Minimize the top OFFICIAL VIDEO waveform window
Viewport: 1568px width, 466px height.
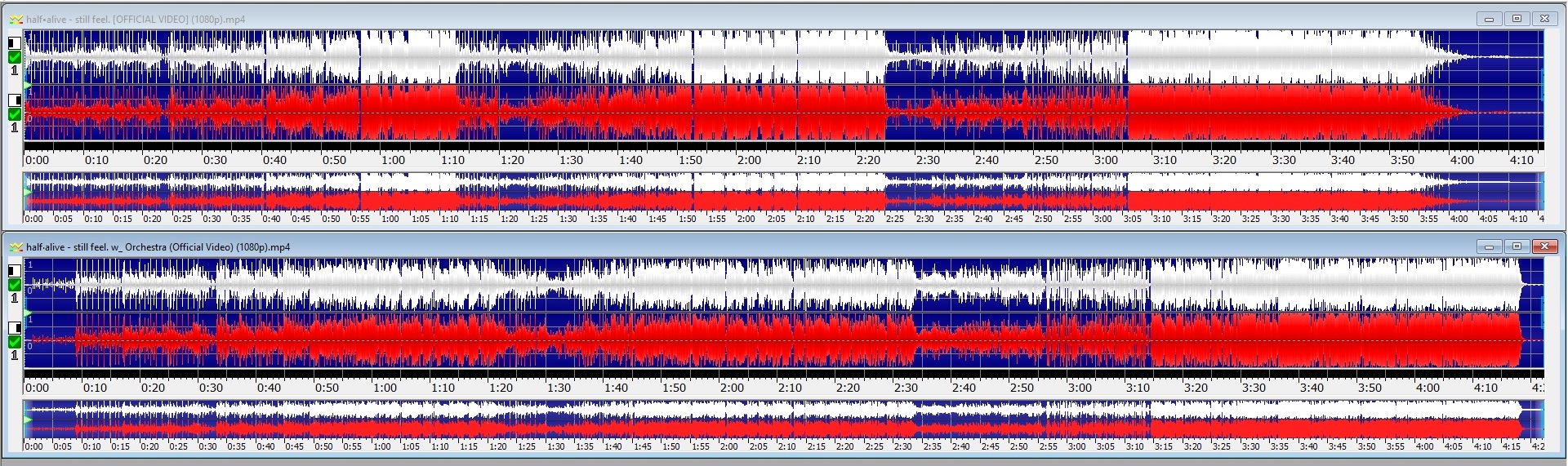coord(1489,19)
